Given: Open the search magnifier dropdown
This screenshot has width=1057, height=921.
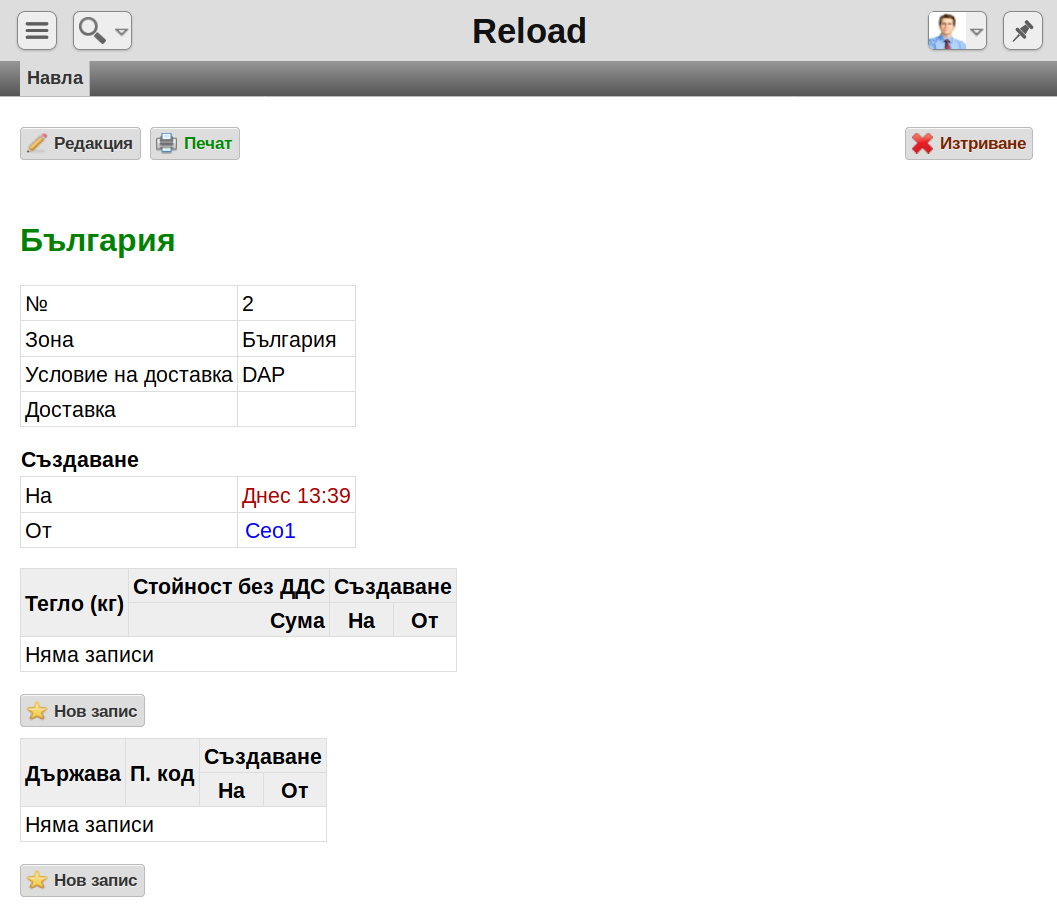Looking at the screenshot, I should pyautogui.click(x=102, y=31).
